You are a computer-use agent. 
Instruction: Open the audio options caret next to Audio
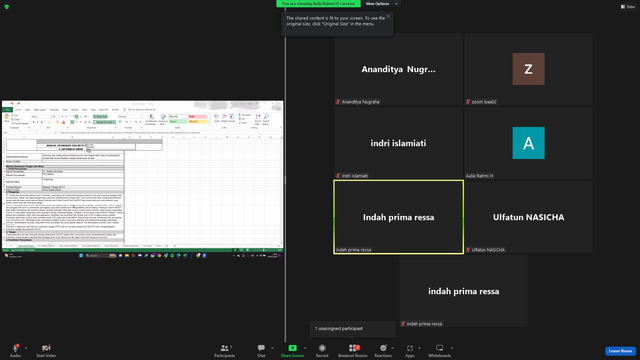pos(26,348)
